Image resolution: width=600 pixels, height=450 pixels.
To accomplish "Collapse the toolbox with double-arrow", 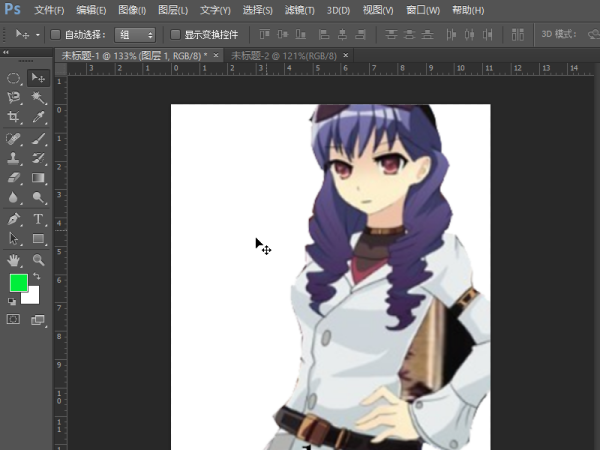I will tap(6, 52).
